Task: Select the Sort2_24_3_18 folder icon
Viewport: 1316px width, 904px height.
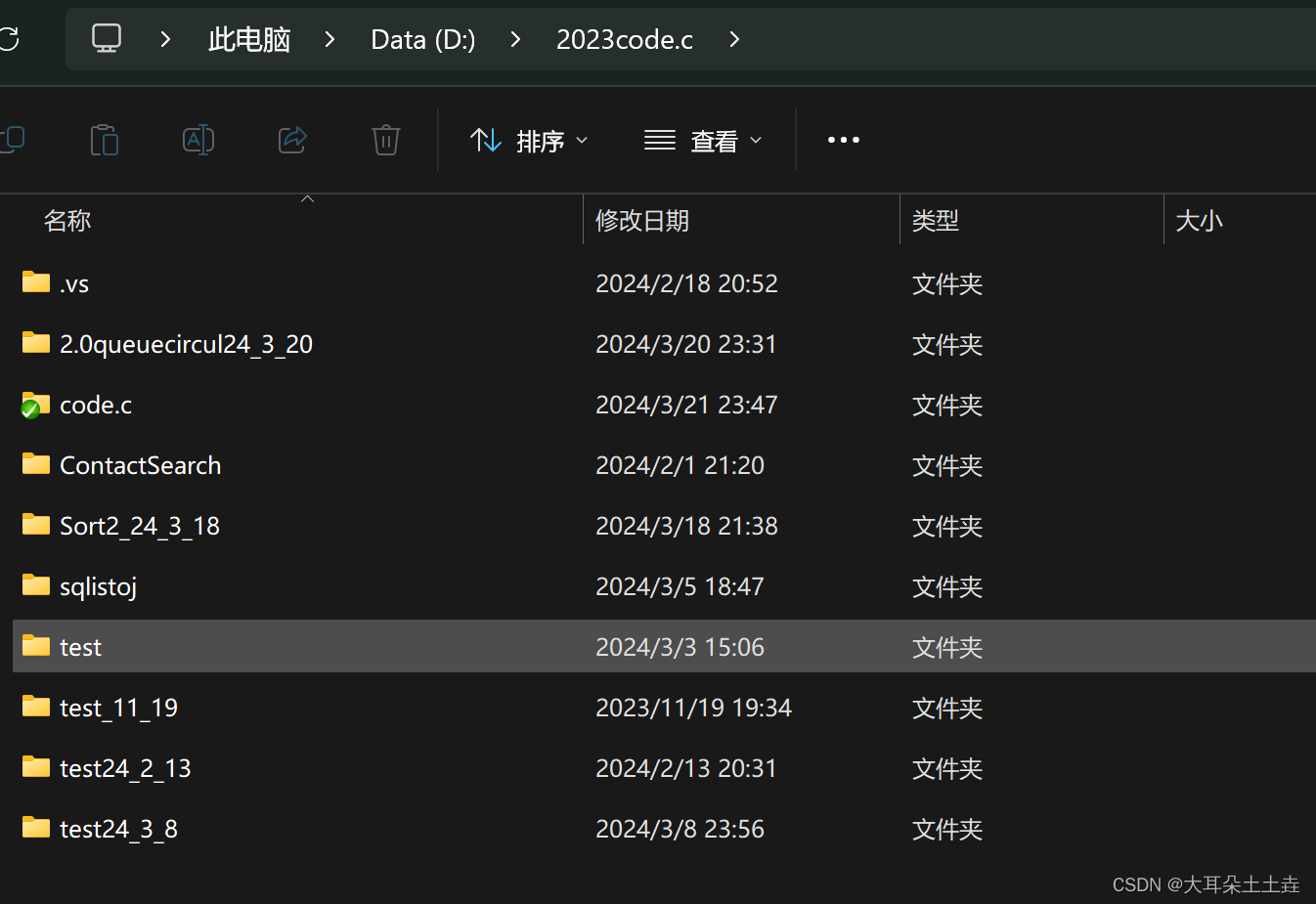Action: (36, 525)
